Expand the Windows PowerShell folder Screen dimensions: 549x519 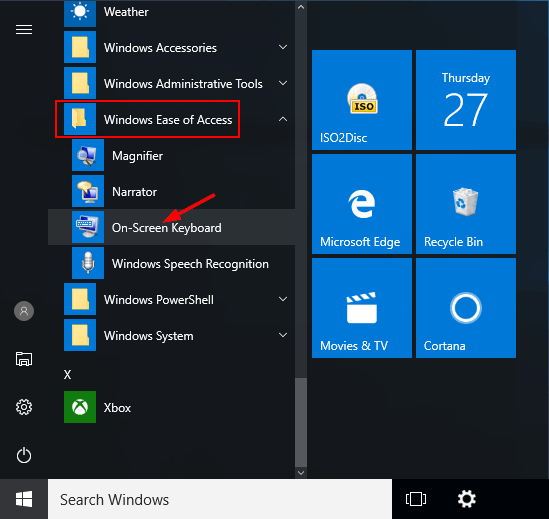pyautogui.click(x=176, y=299)
